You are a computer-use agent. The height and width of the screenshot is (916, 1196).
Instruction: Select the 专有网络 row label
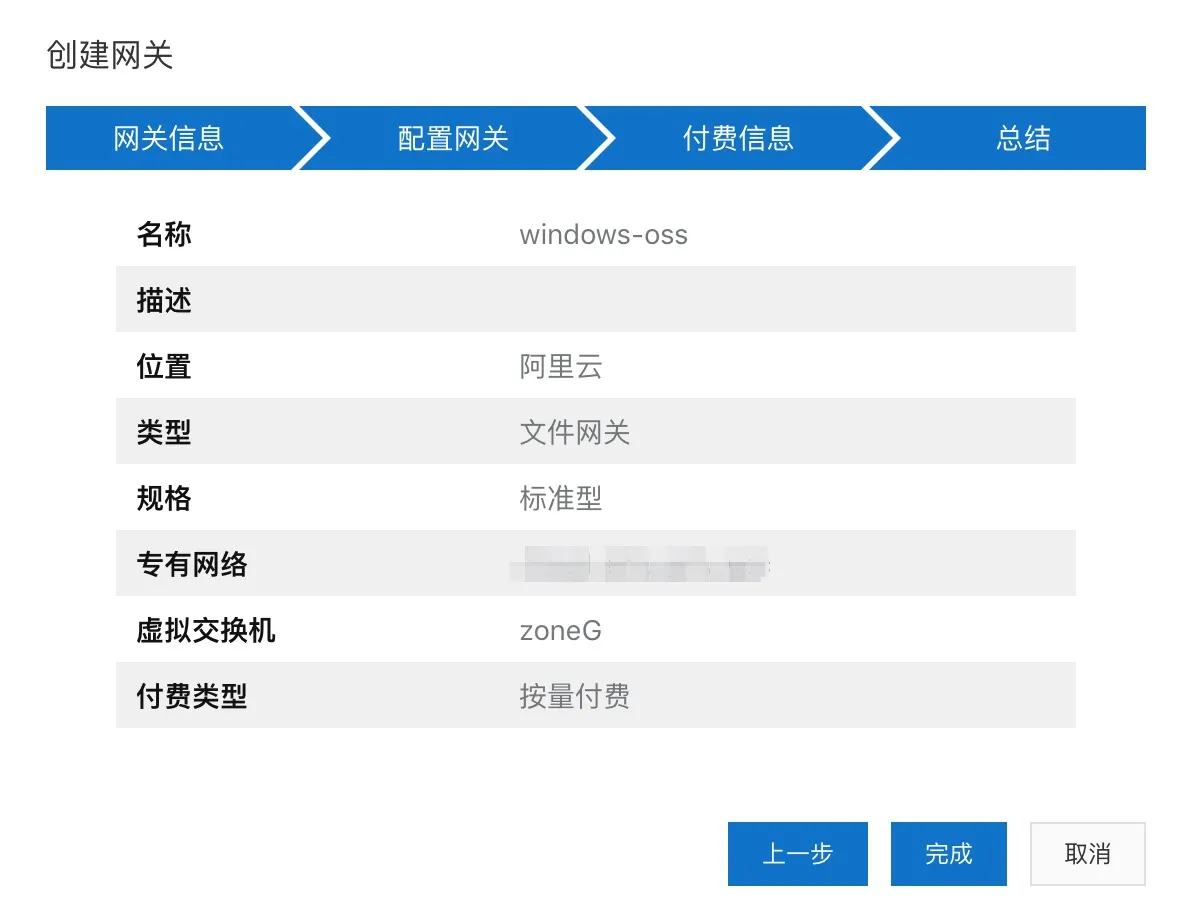[x=192, y=564]
